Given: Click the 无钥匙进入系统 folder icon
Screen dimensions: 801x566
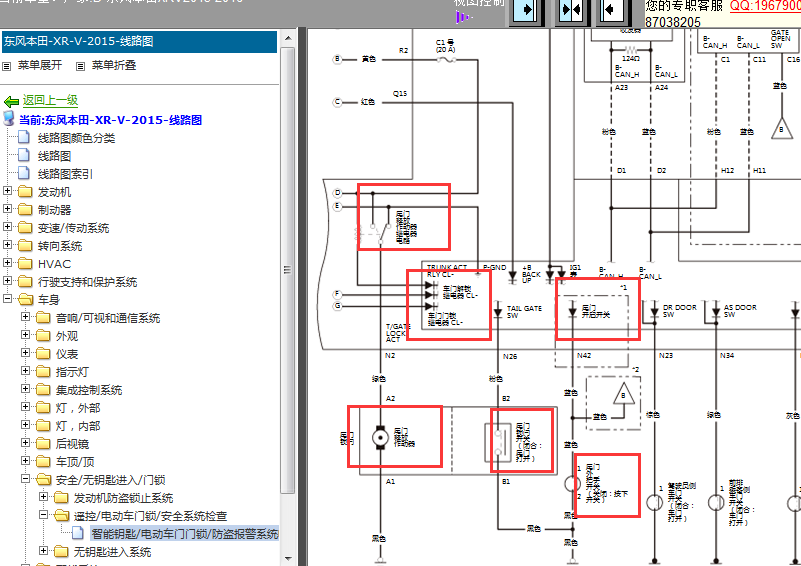Looking at the screenshot, I should (x=61, y=552).
